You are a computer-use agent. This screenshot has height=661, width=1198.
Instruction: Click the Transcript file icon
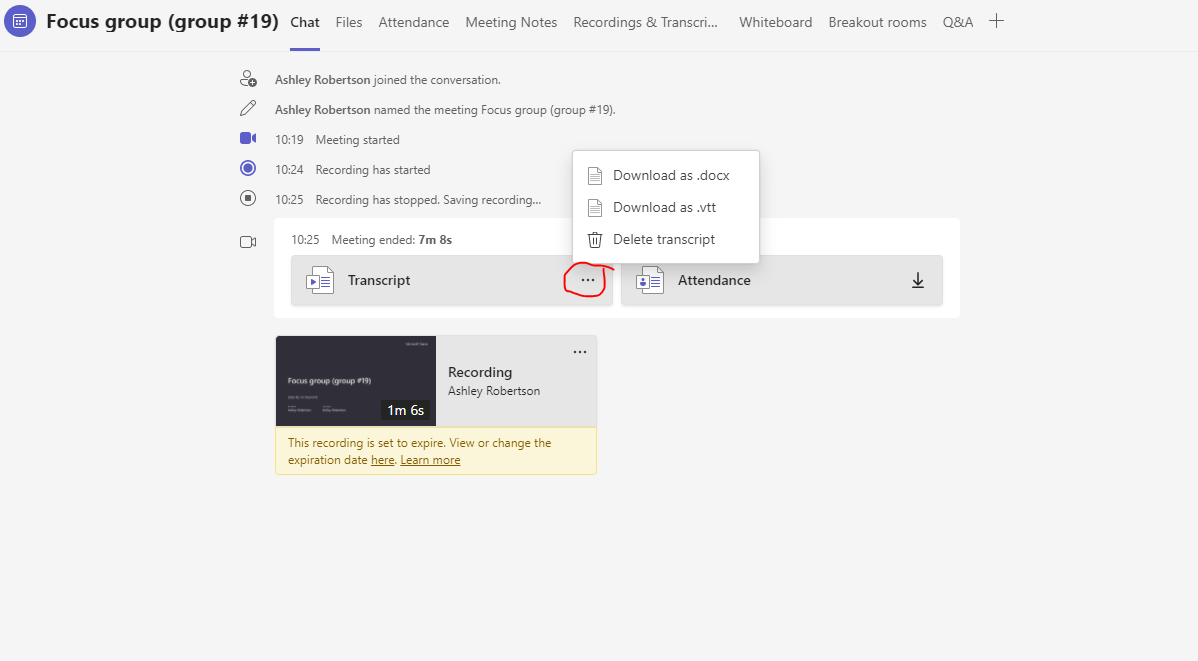point(320,281)
